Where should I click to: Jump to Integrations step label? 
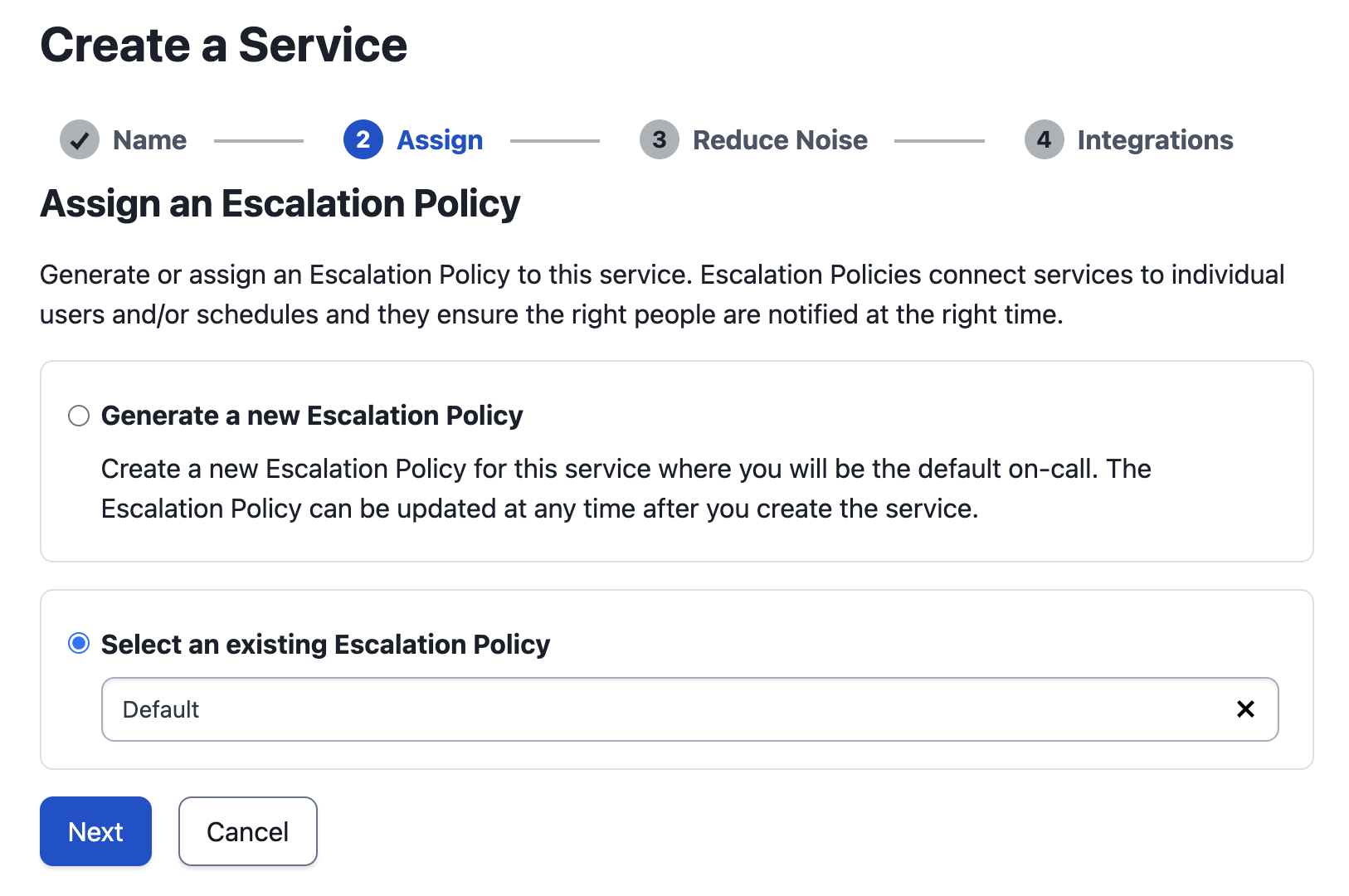[1155, 140]
